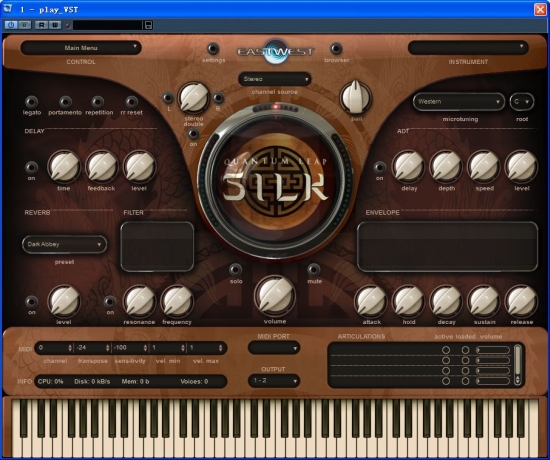Open the MIDI port dropdown
Screen dimensions: 550x460
(x=274, y=348)
